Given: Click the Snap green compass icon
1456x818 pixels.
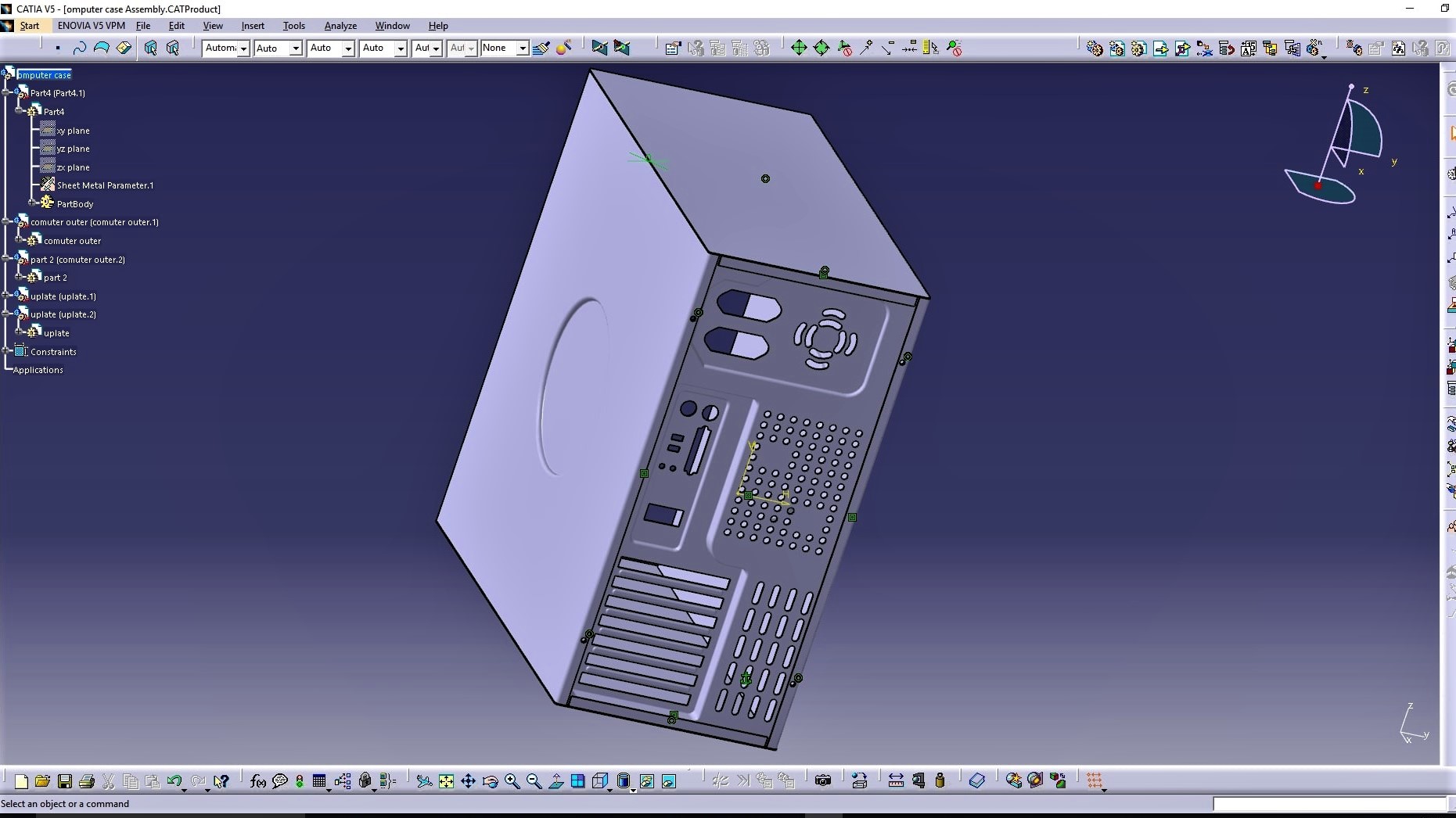Looking at the screenshot, I should tap(821, 48).
